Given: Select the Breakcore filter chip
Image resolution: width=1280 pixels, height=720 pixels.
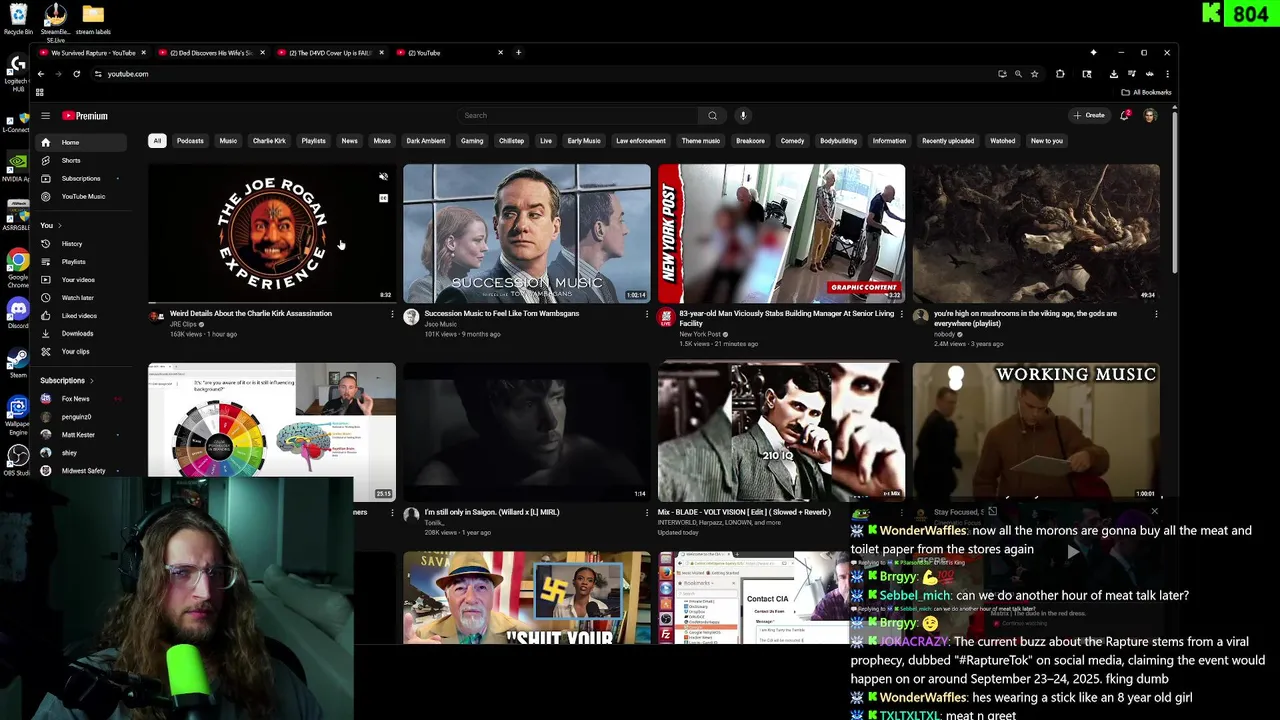Looking at the screenshot, I should click(x=750, y=141).
